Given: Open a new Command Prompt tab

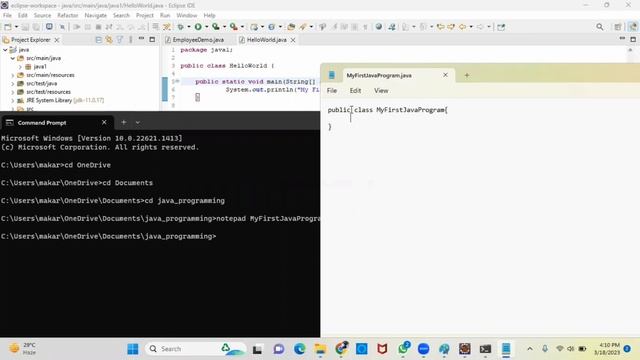Looking at the screenshot, I should pyautogui.click(x=124, y=122).
